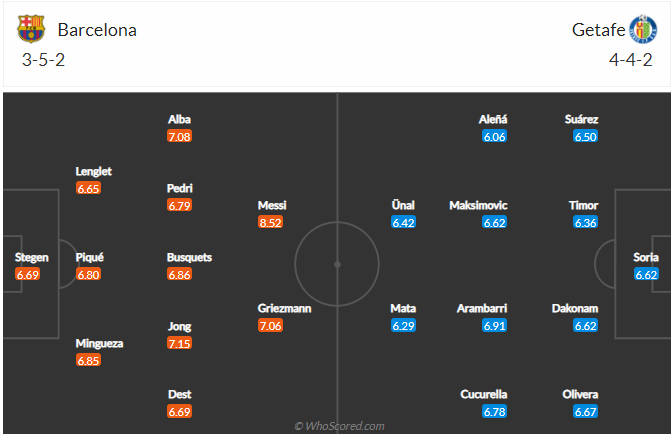671x434 pixels.
Task: Click Jong's 7.15 rating badge
Action: point(180,343)
